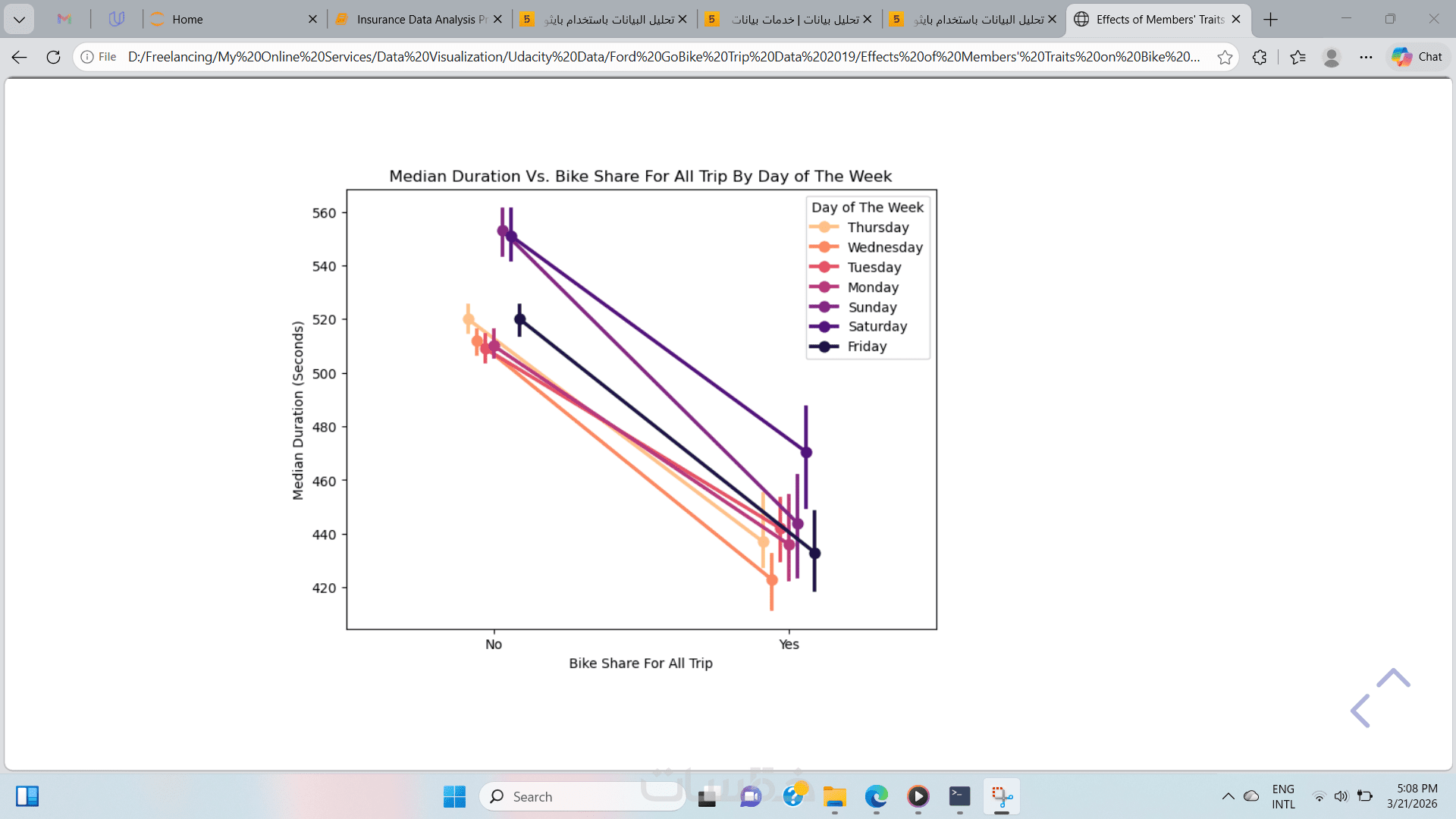Open the user profile icon
This screenshot has height=819, width=1456.
1332,57
